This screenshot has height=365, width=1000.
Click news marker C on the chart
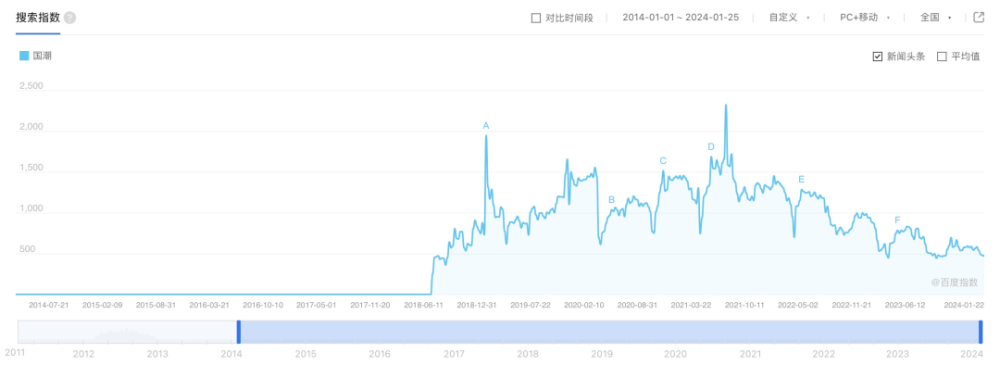coord(663,161)
